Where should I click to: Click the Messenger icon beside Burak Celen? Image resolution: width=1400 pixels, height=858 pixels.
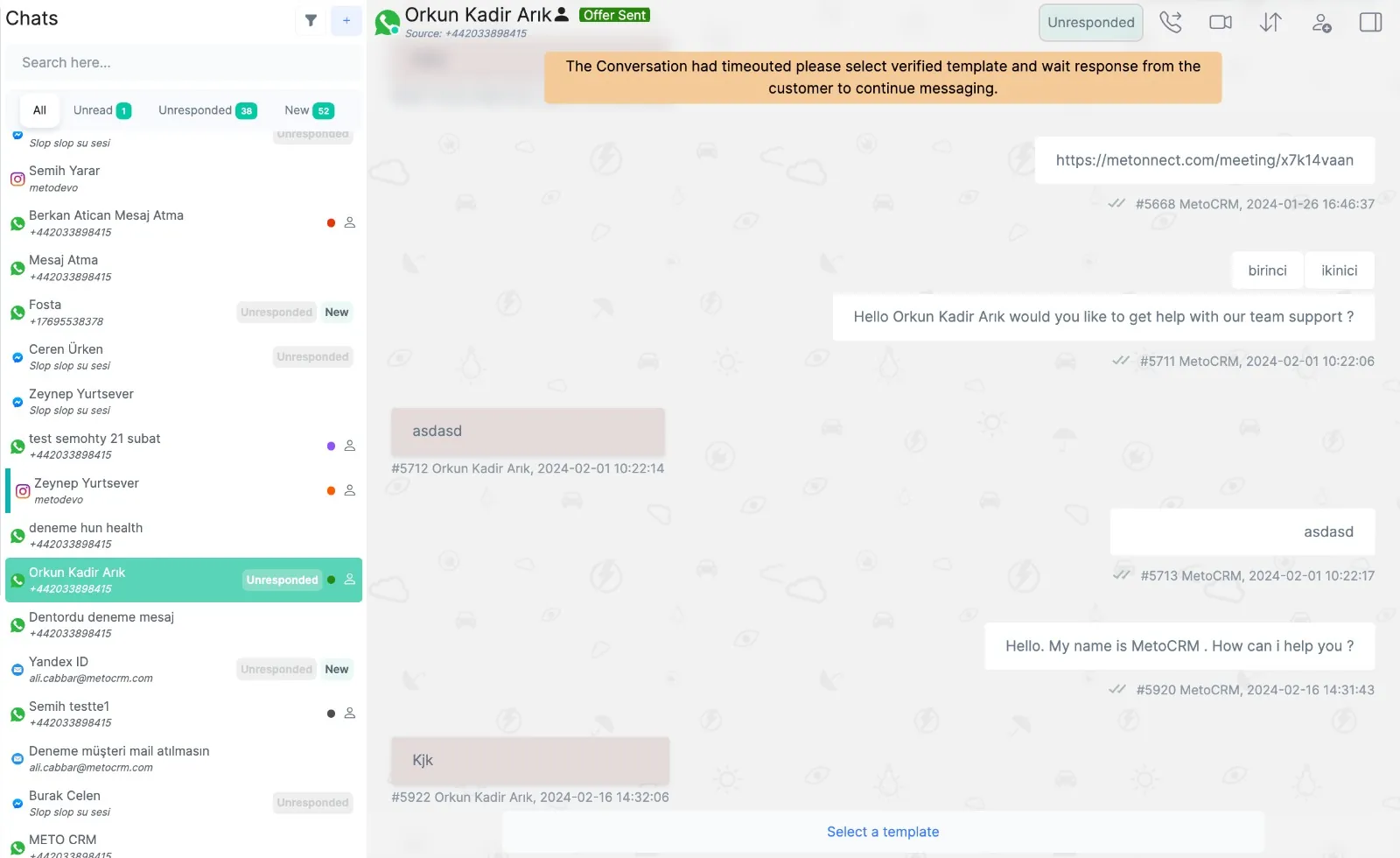(x=17, y=804)
